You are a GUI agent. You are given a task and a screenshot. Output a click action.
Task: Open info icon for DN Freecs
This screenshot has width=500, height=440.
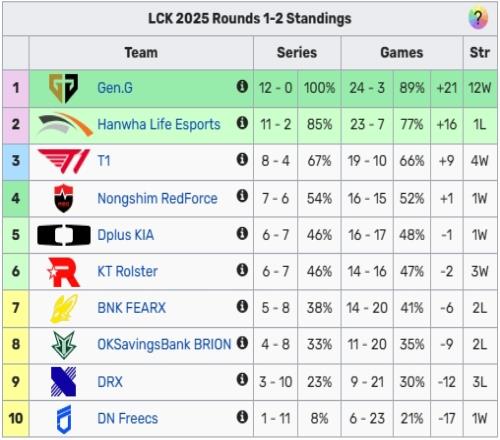coord(242,417)
